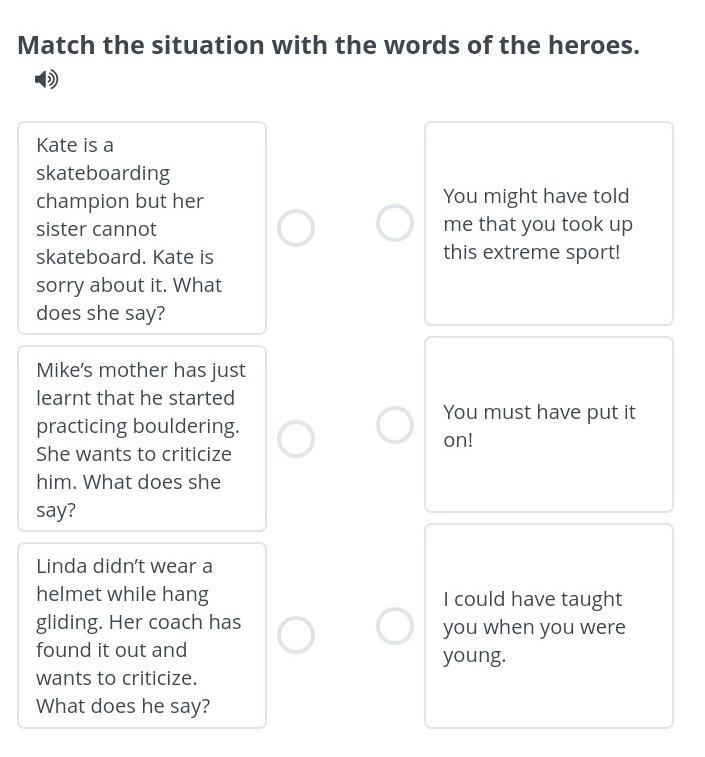The height and width of the screenshot is (757, 705).
Task: Choose the radio circle for "I could have taught you"
Action: pyautogui.click(x=395, y=626)
